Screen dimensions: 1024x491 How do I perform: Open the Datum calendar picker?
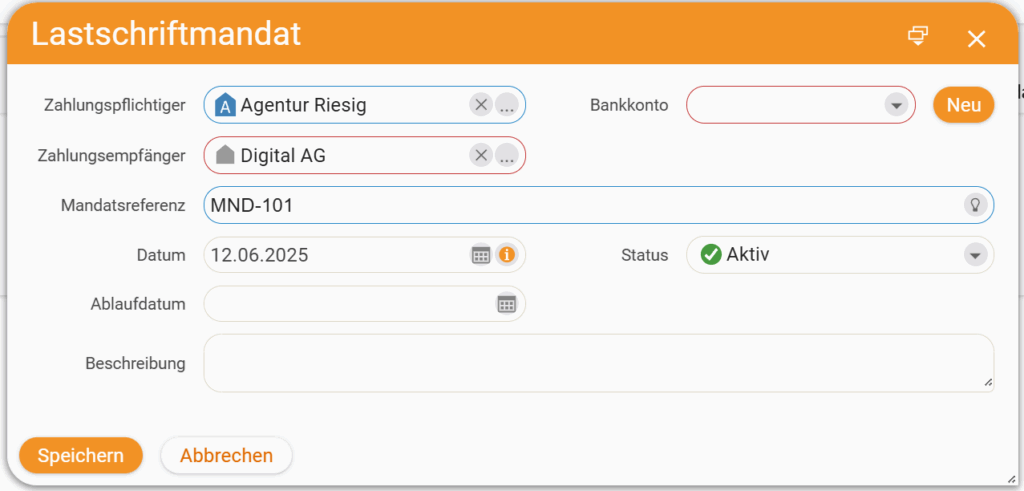coord(481,255)
